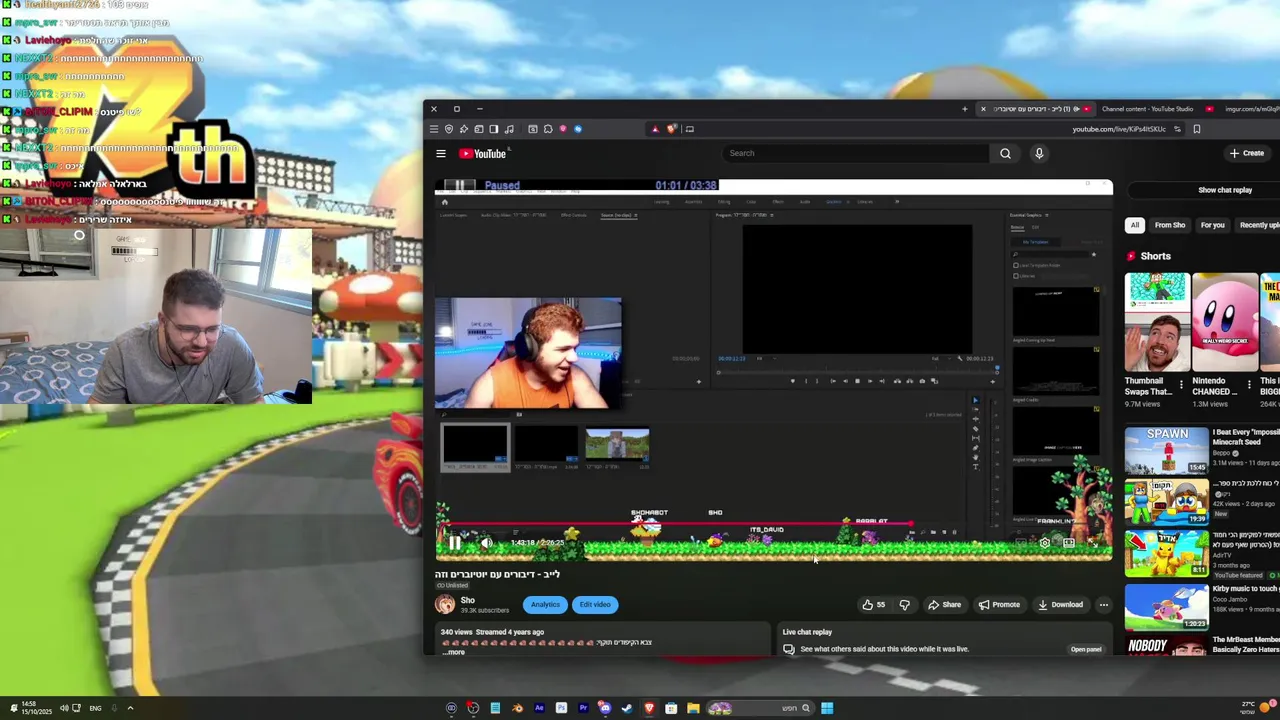Open the YouTube hamburger guide menu
The height and width of the screenshot is (720, 1280).
pos(441,153)
